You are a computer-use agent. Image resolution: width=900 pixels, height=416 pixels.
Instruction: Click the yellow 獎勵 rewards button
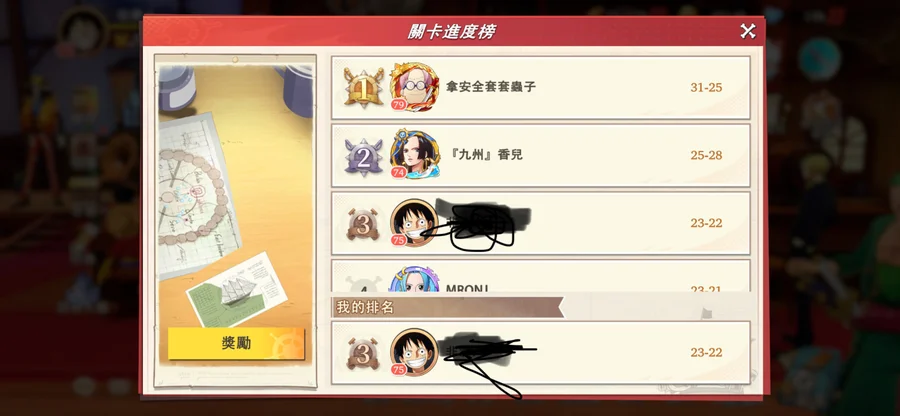tap(236, 343)
